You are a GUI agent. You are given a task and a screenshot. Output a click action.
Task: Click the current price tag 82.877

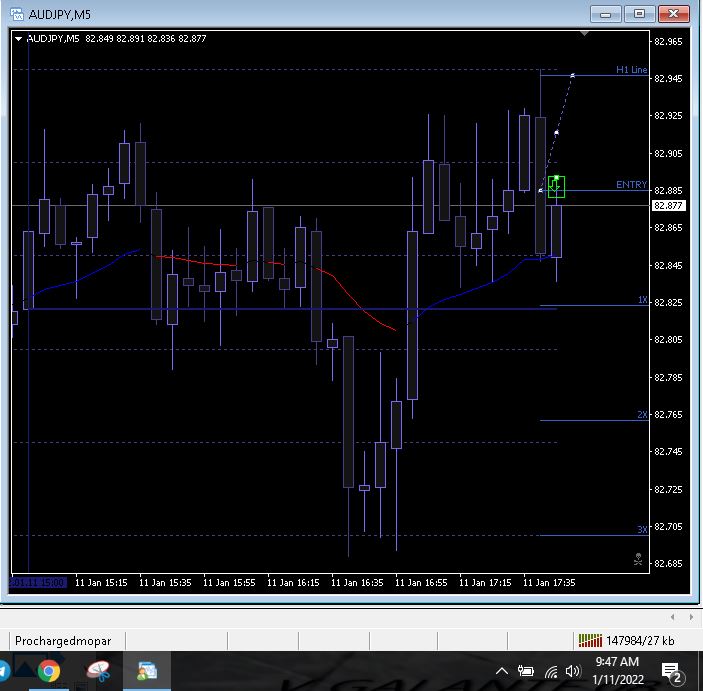pyautogui.click(x=668, y=206)
